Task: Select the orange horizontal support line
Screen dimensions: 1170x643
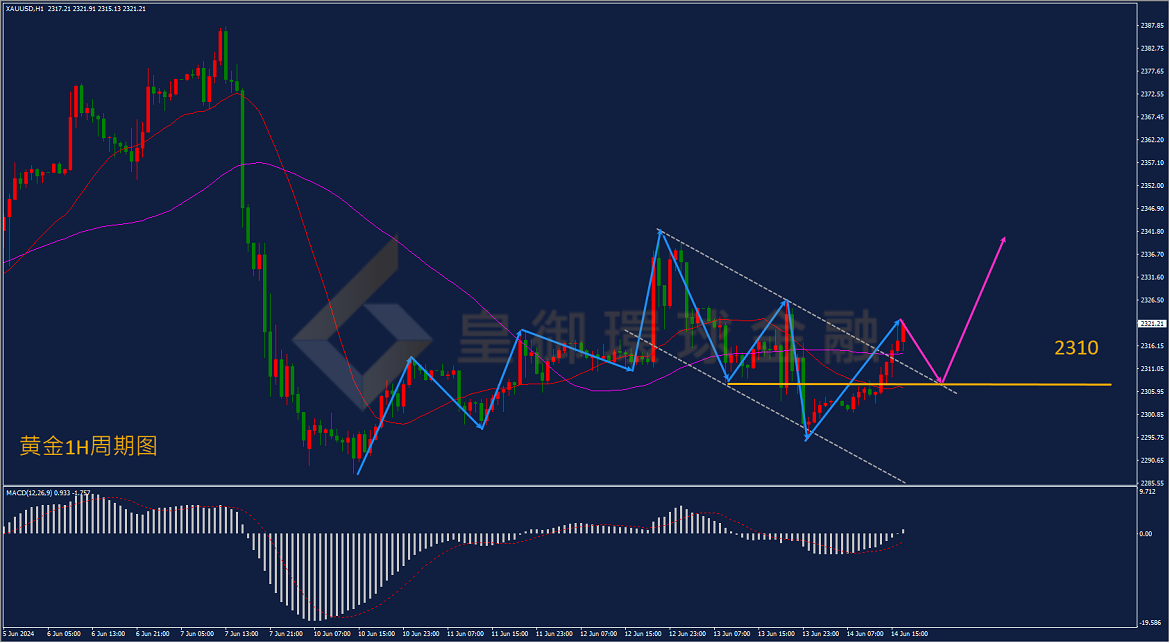Action: pyautogui.click(x=919, y=384)
